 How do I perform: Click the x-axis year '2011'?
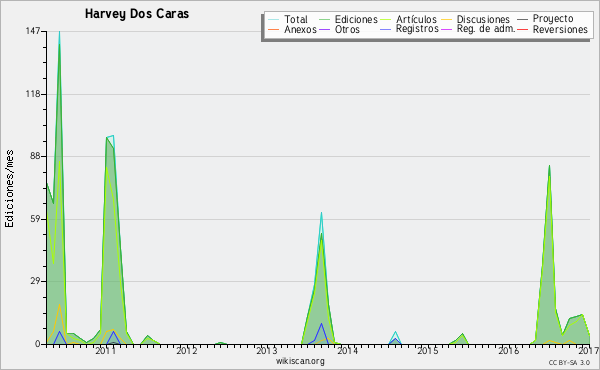[x=106, y=350]
